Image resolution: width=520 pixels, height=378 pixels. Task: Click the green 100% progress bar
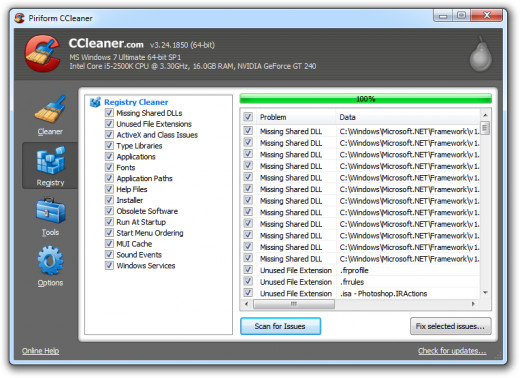(365, 99)
